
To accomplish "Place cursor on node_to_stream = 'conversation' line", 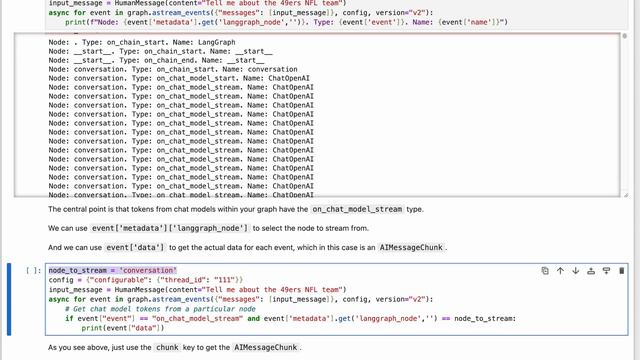I will click(x=113, y=270).
